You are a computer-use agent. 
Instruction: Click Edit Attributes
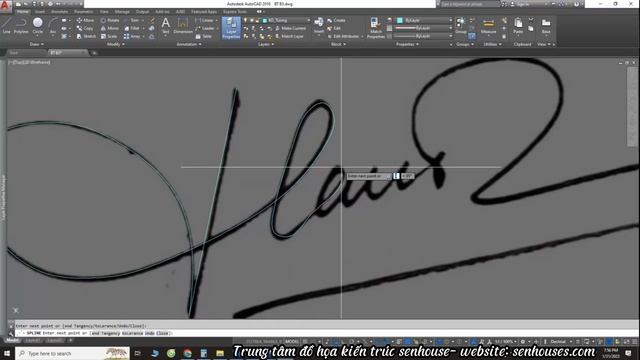[x=342, y=36]
